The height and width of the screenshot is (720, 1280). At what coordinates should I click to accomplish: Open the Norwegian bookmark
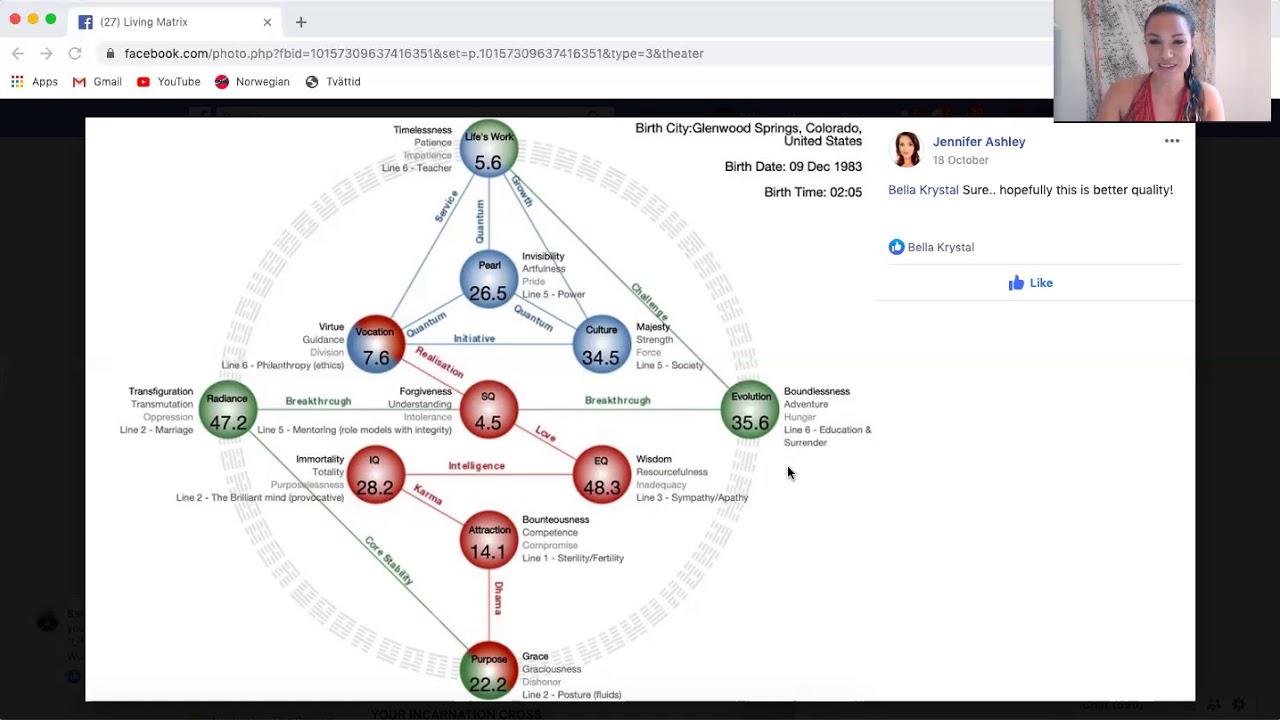point(252,82)
